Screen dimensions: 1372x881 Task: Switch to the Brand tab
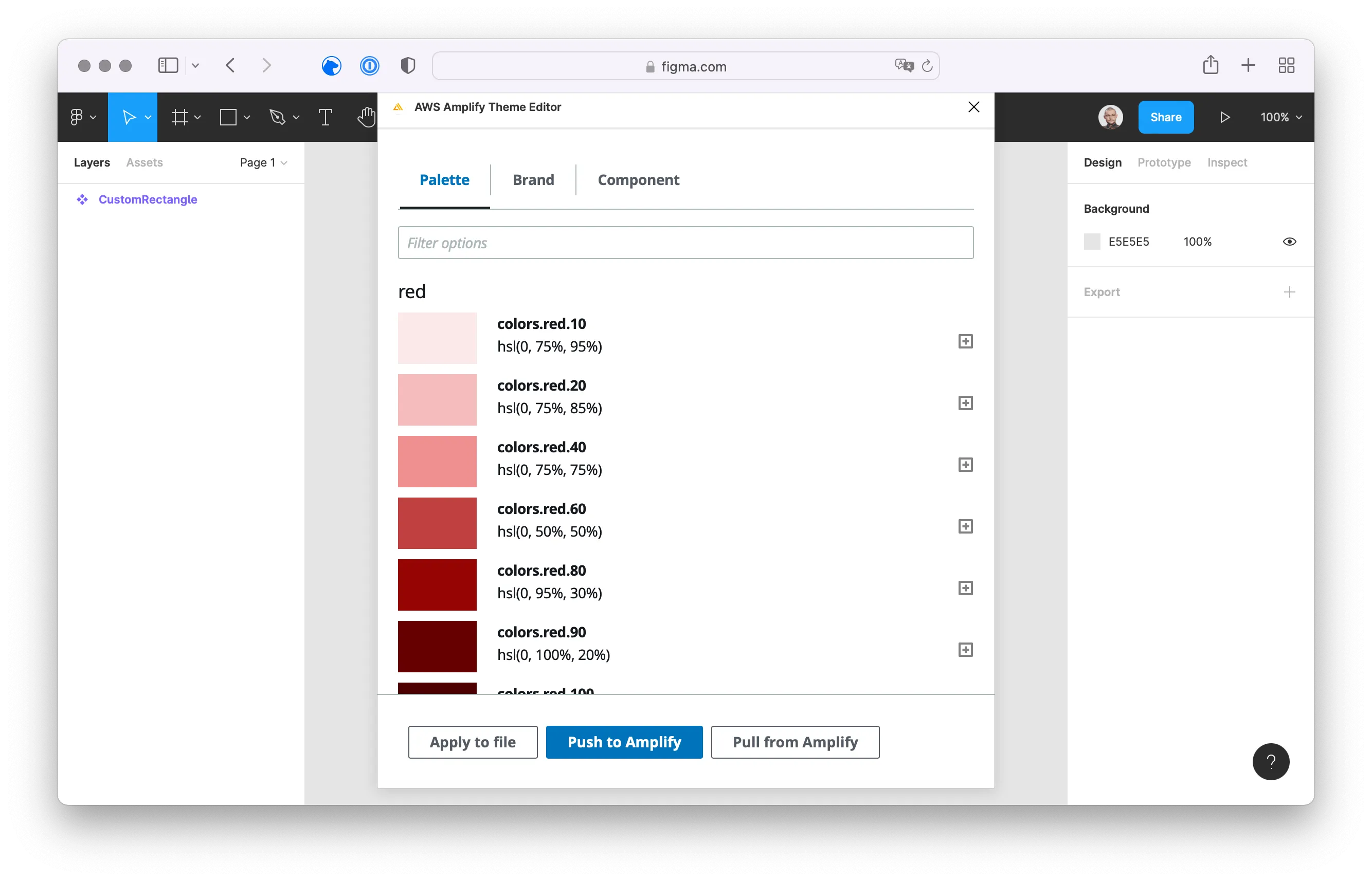[x=533, y=179]
